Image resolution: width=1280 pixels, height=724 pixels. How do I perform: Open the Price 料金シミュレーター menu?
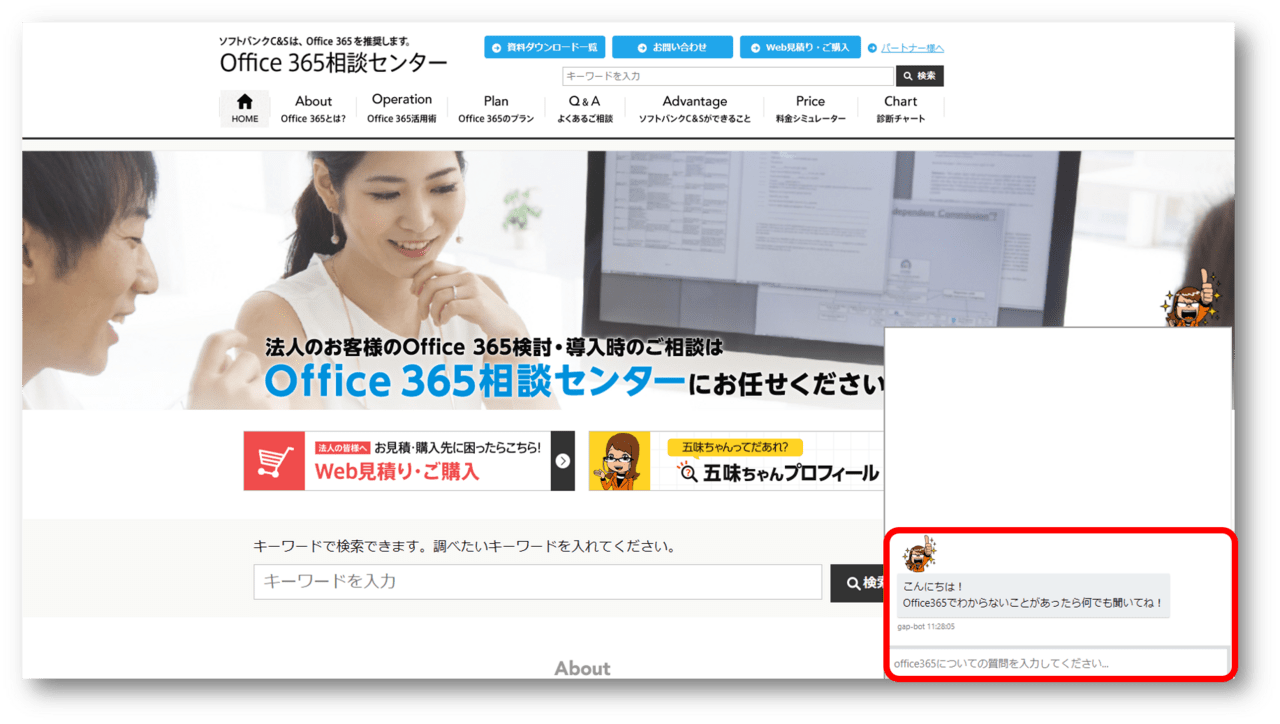[810, 108]
